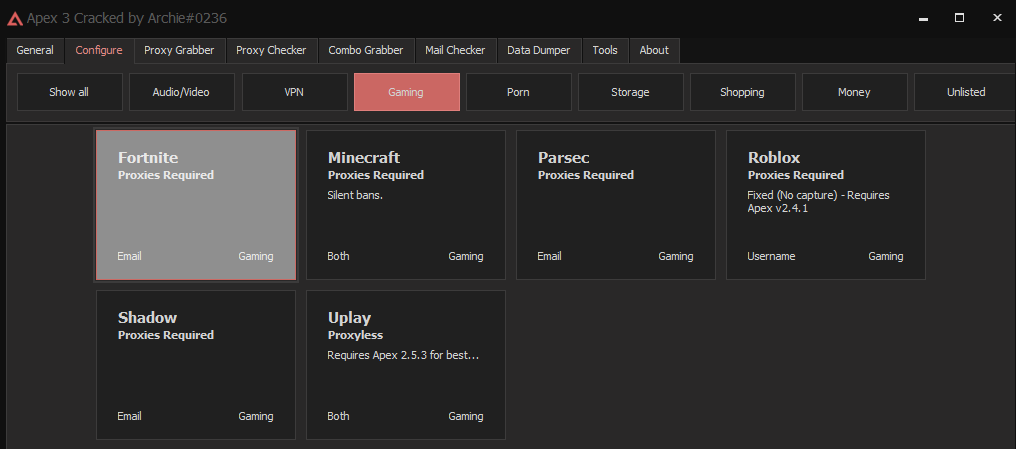Image resolution: width=1016 pixels, height=449 pixels.
Task: Select the Shadow card
Action: (x=196, y=365)
